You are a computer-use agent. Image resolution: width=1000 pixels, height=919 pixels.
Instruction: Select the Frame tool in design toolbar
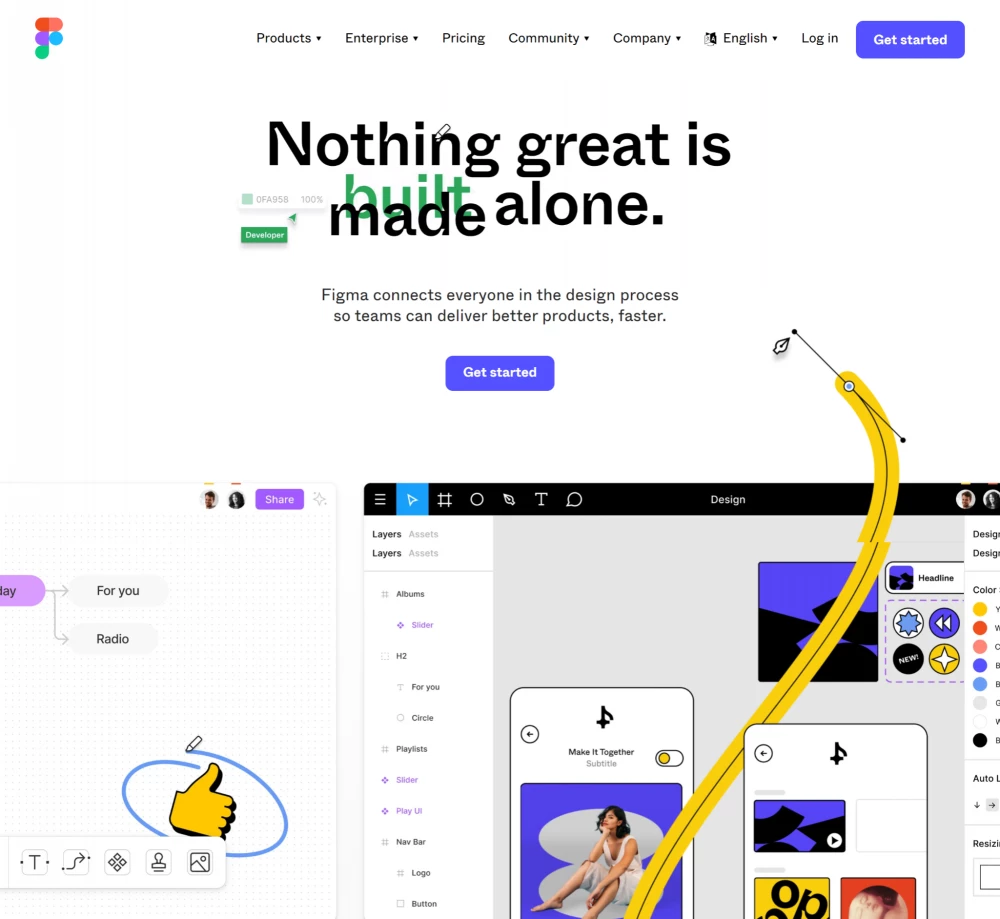coord(445,499)
